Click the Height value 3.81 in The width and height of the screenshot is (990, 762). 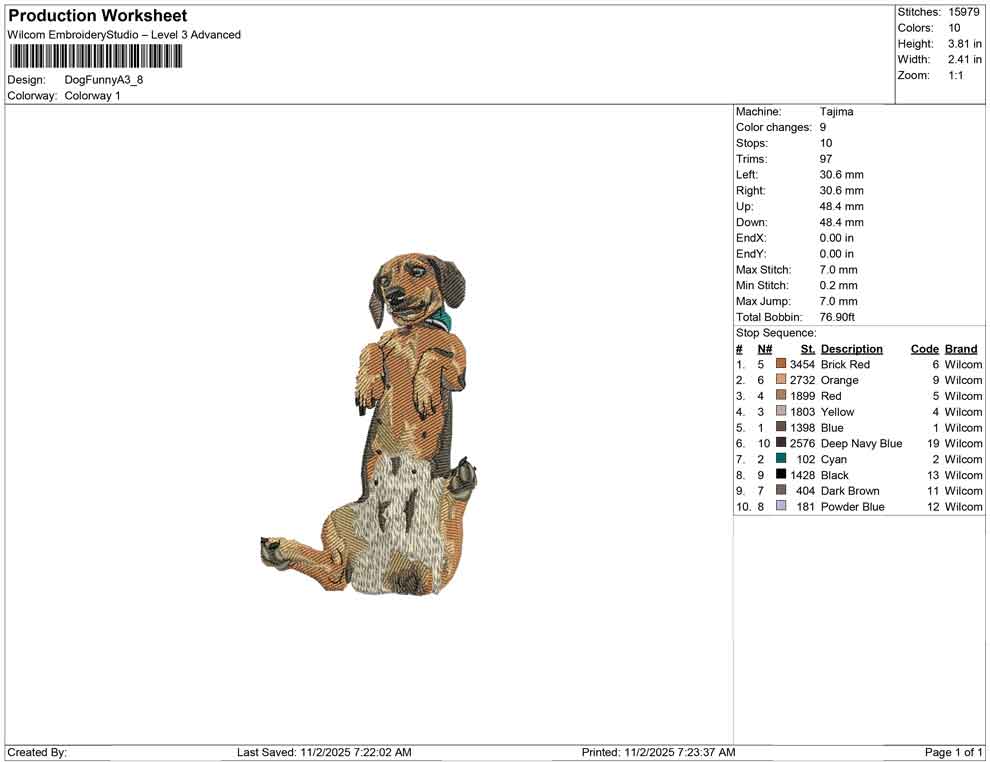click(965, 44)
